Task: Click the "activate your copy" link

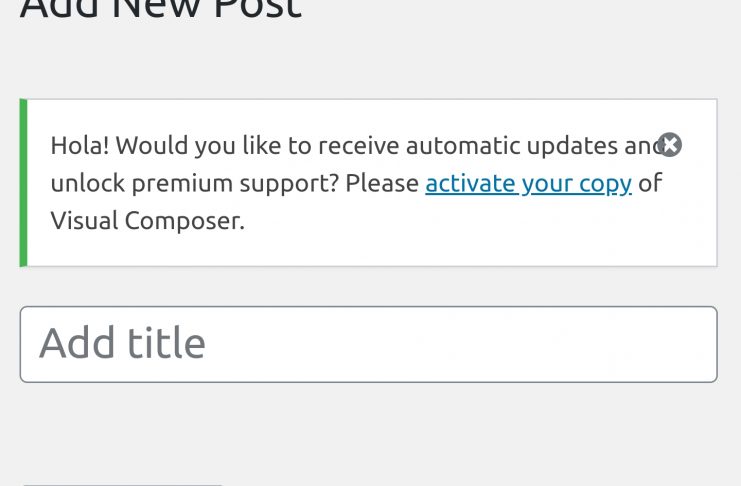Action: point(528,183)
